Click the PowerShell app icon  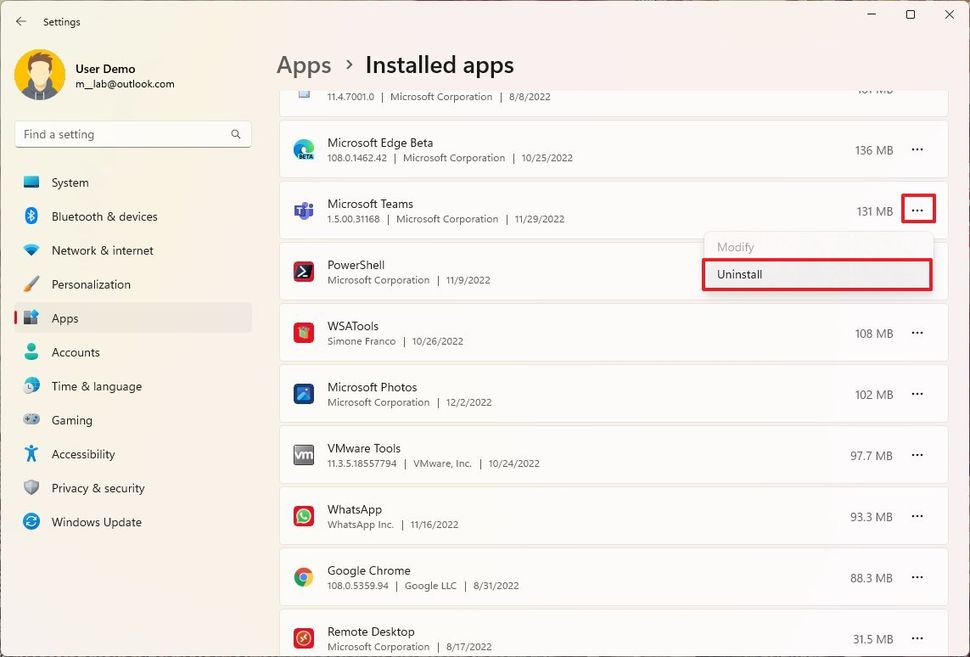[303, 272]
